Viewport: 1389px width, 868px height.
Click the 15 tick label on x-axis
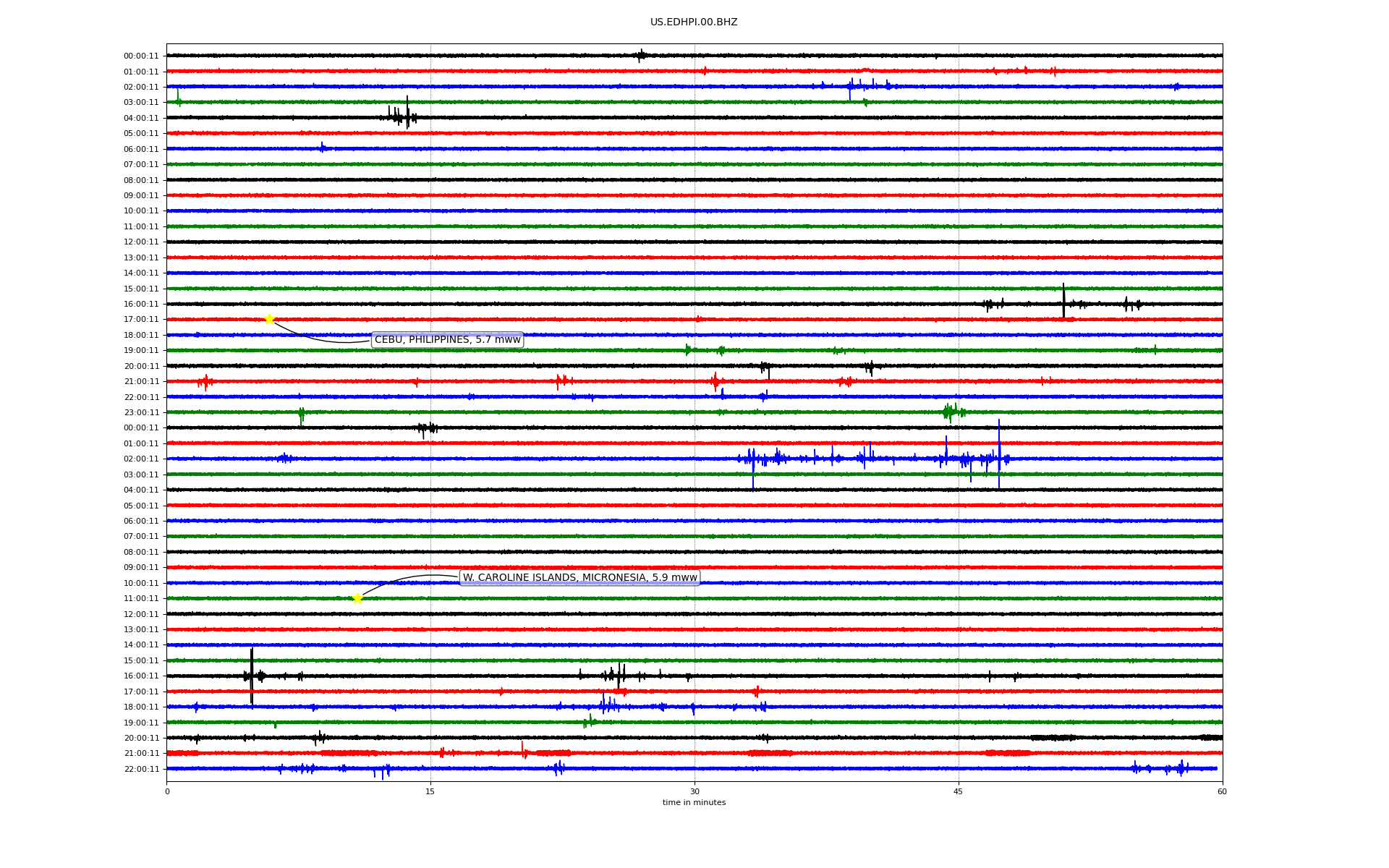click(x=430, y=791)
